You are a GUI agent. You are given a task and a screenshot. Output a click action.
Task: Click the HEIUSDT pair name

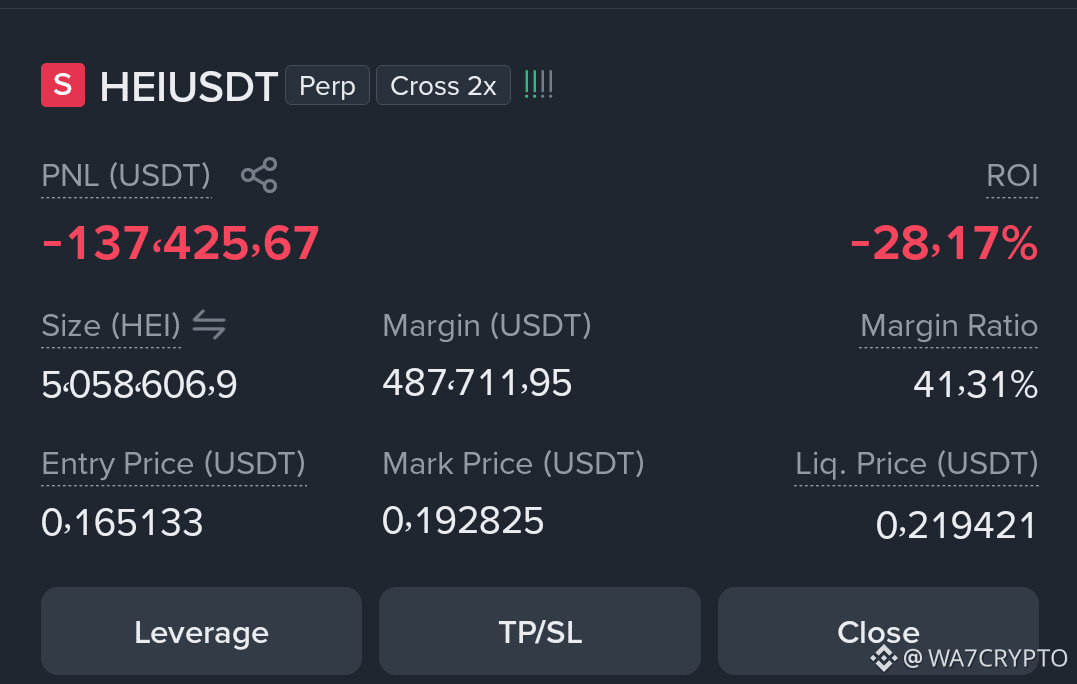click(189, 87)
